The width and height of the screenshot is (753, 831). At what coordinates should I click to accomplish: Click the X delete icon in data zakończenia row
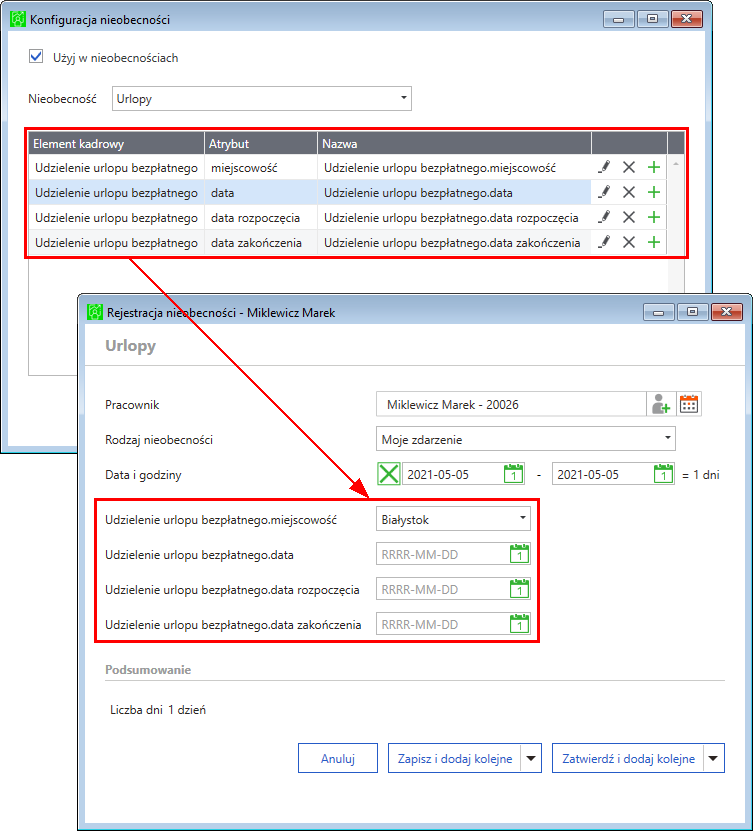[629, 241]
